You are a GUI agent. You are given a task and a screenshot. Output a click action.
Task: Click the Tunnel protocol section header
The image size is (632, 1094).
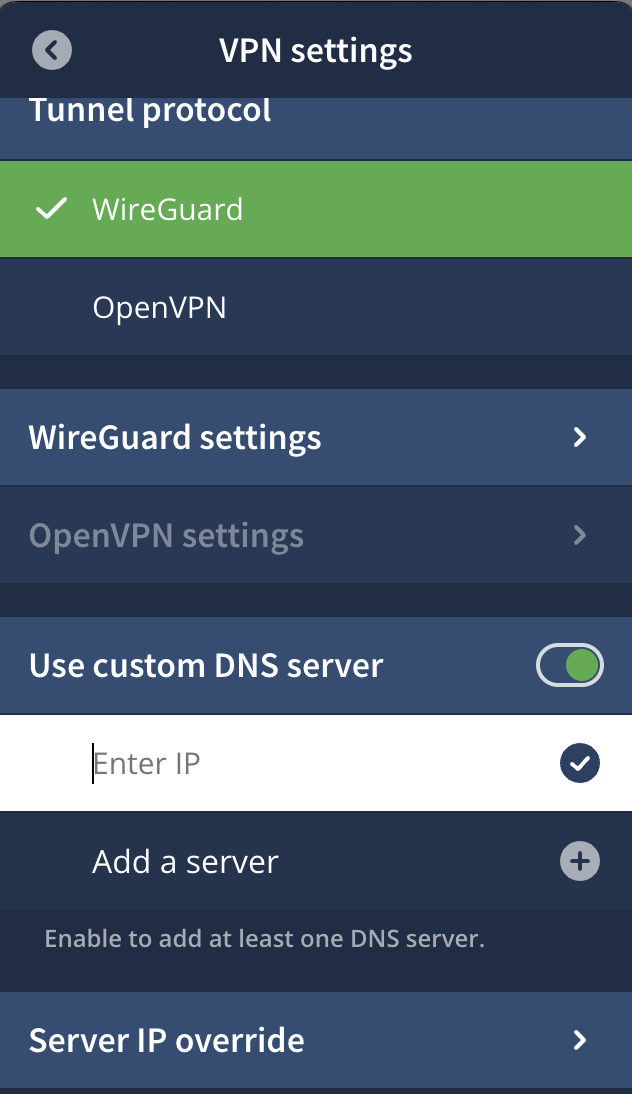pos(151,110)
